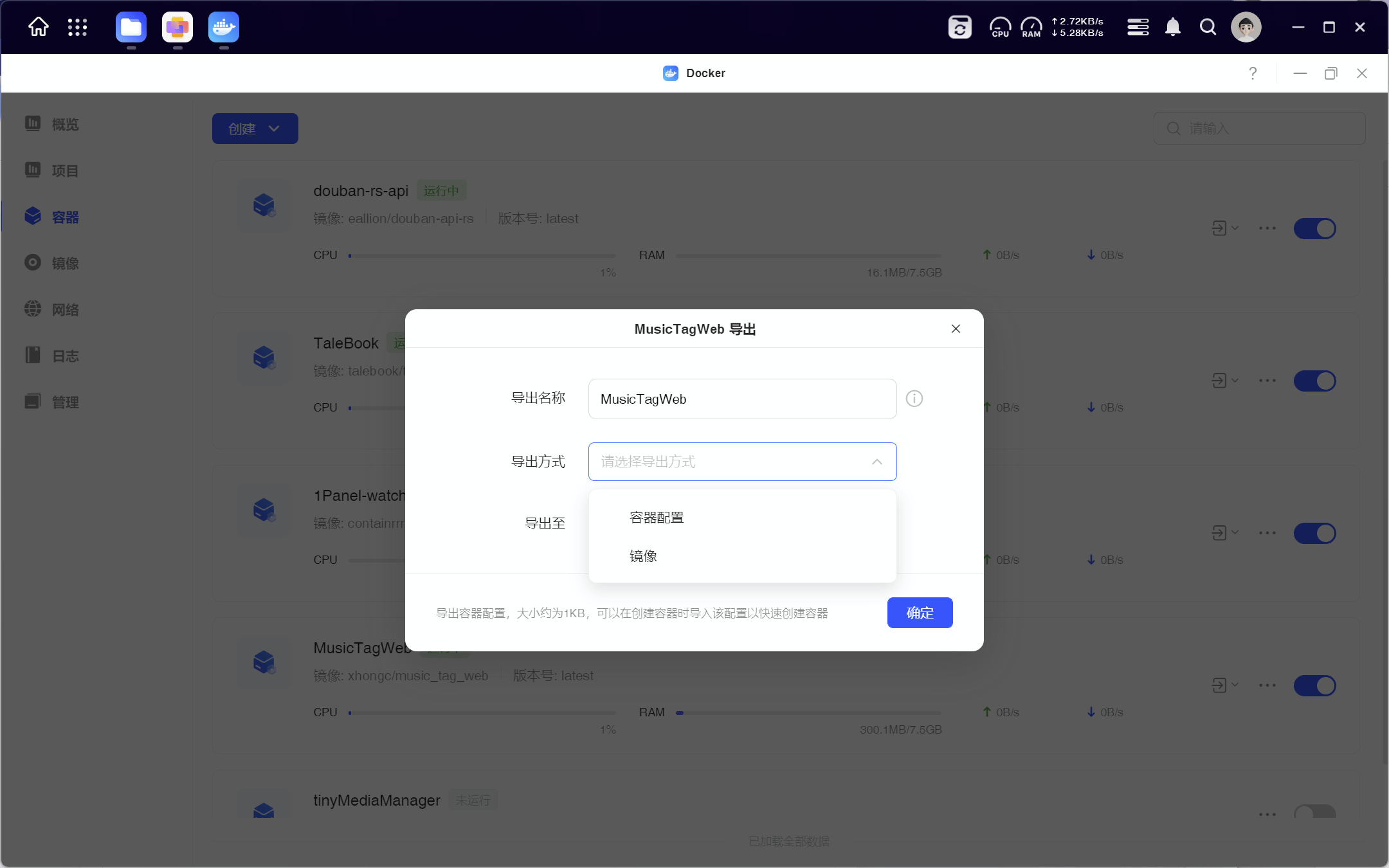Go to 镜像 in sidebar
1389x868 pixels.
(x=53, y=263)
